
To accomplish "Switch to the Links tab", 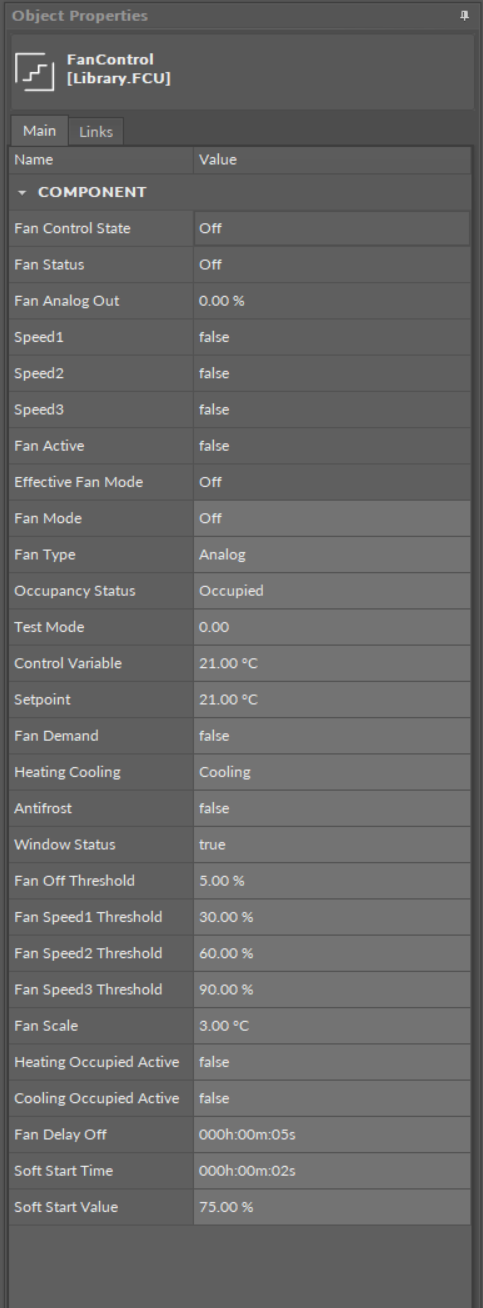I will 97,133.
